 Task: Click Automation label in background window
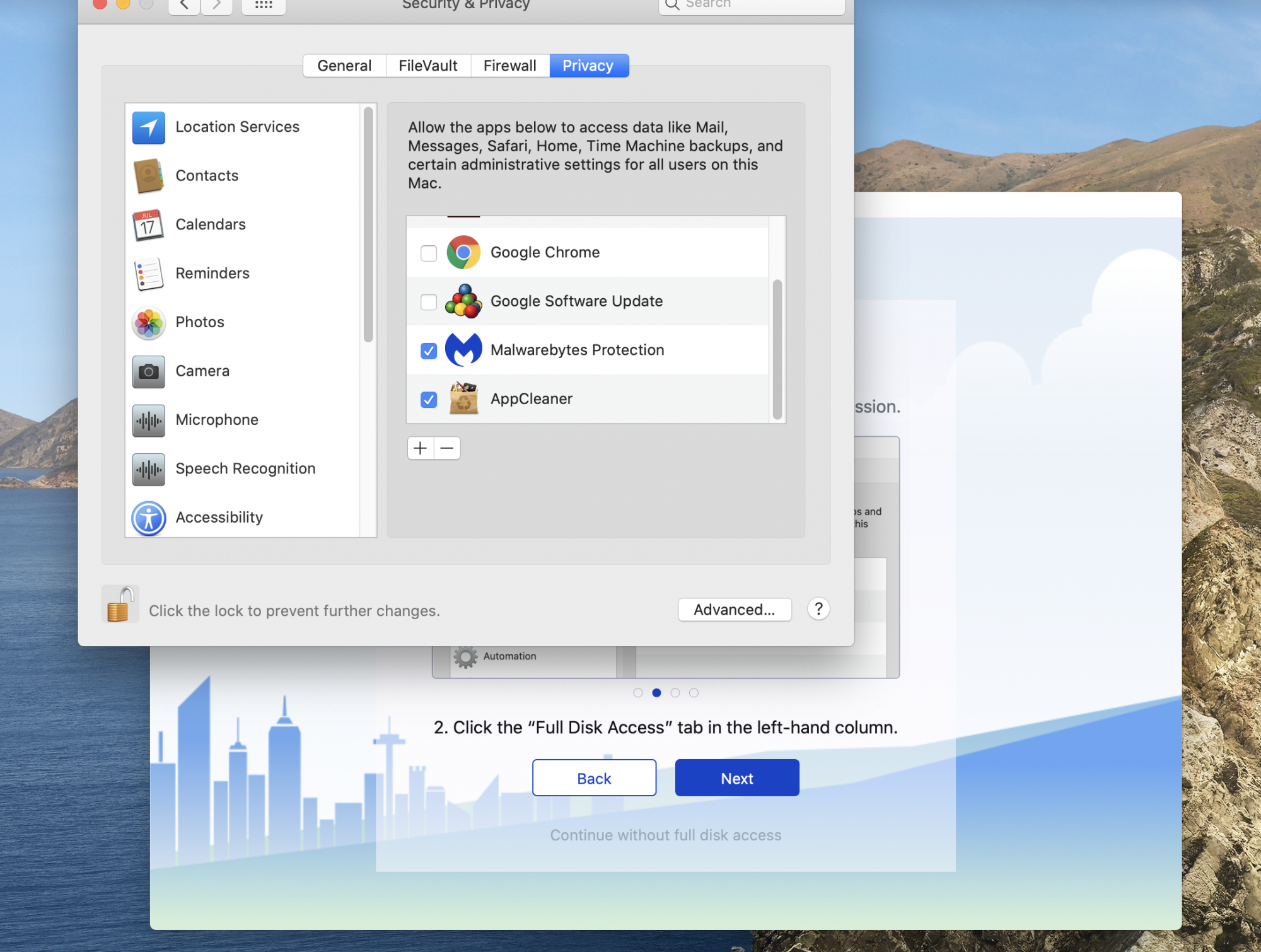tap(509, 656)
